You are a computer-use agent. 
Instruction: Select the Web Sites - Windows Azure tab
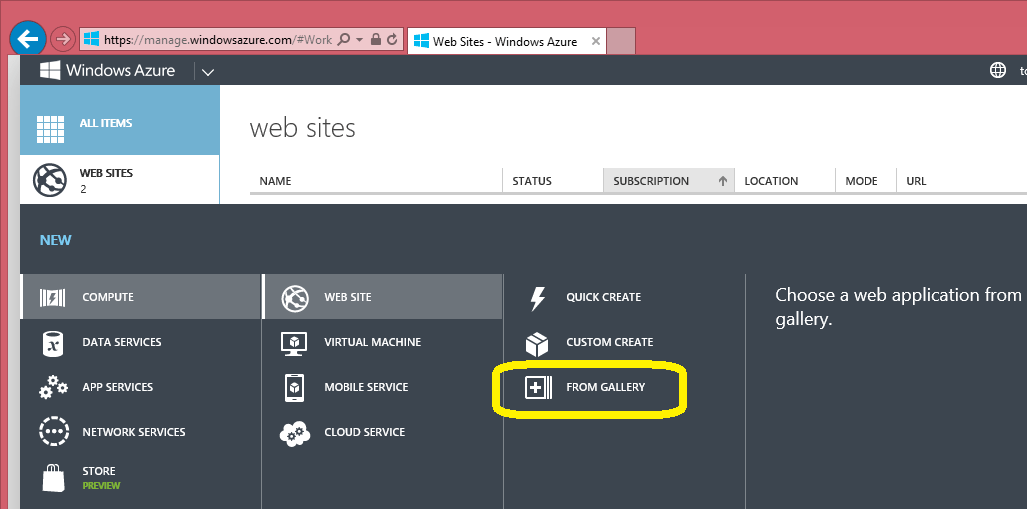click(x=507, y=41)
